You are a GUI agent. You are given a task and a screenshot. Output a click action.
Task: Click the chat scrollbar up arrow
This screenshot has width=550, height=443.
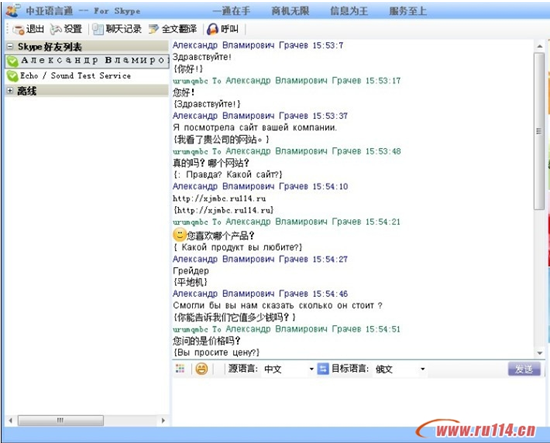pos(539,46)
